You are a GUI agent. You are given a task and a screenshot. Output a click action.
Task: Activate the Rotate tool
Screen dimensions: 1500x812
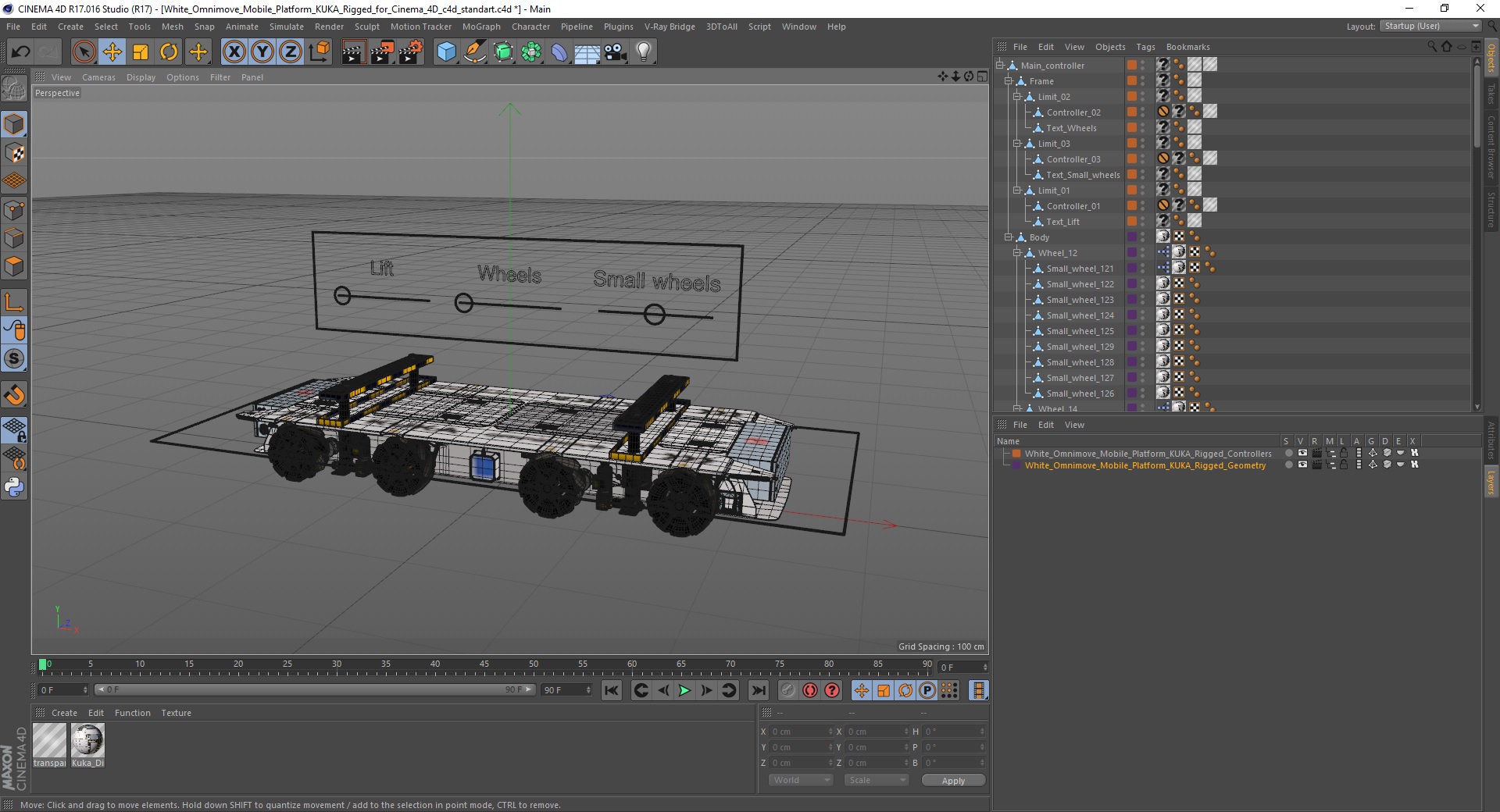point(169,52)
